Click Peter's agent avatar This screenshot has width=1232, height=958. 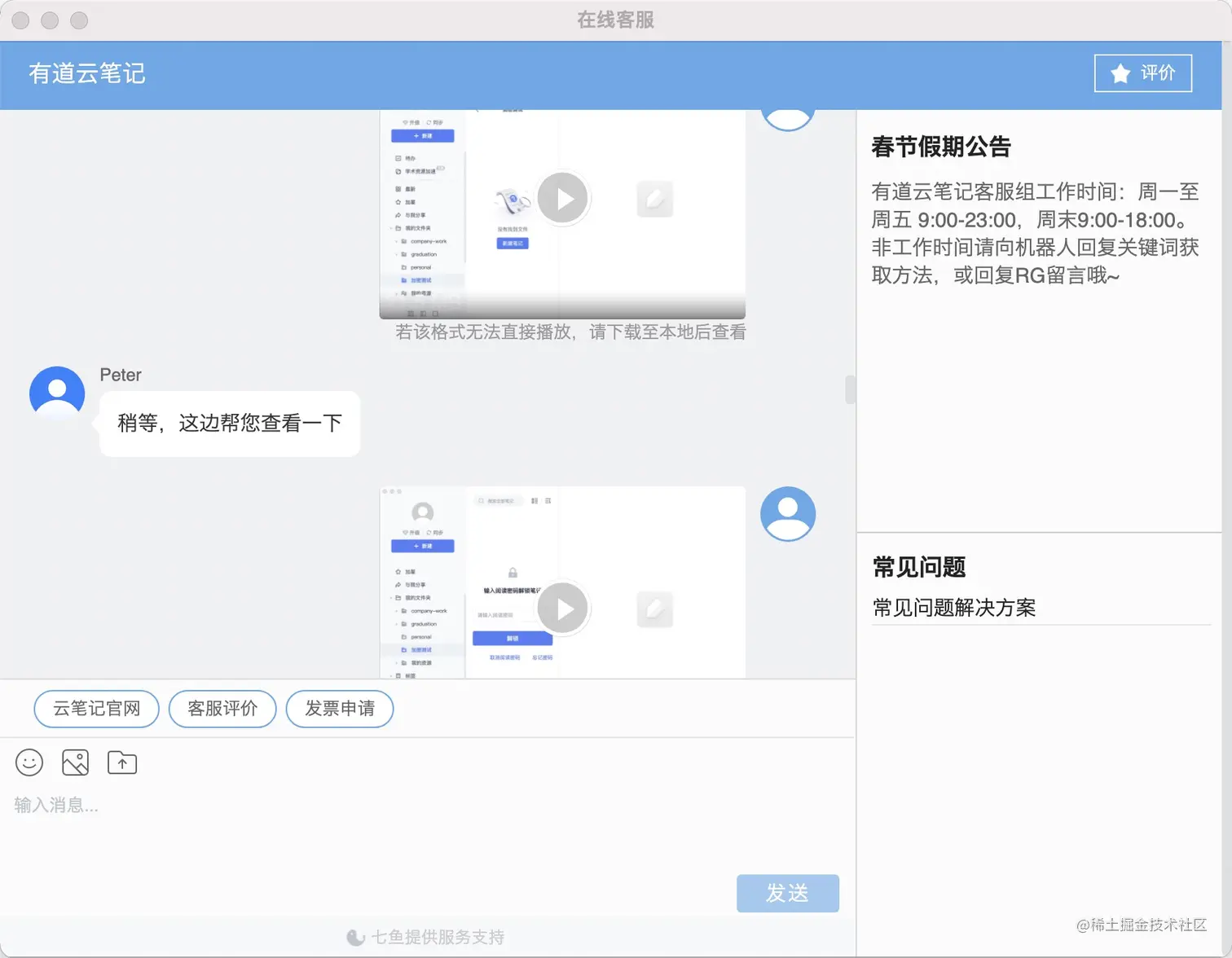pos(57,393)
